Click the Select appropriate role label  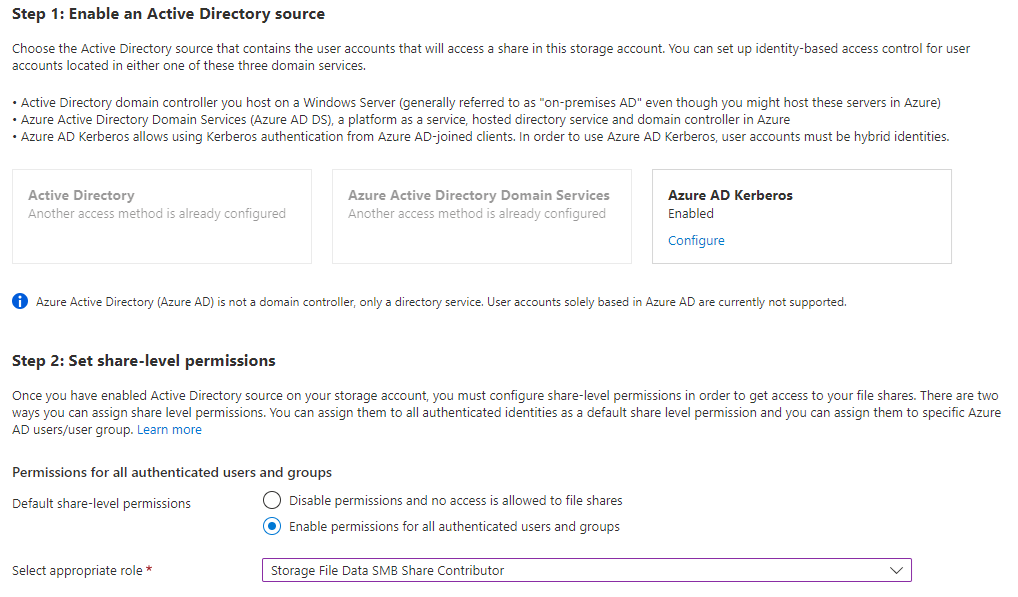[77, 570]
